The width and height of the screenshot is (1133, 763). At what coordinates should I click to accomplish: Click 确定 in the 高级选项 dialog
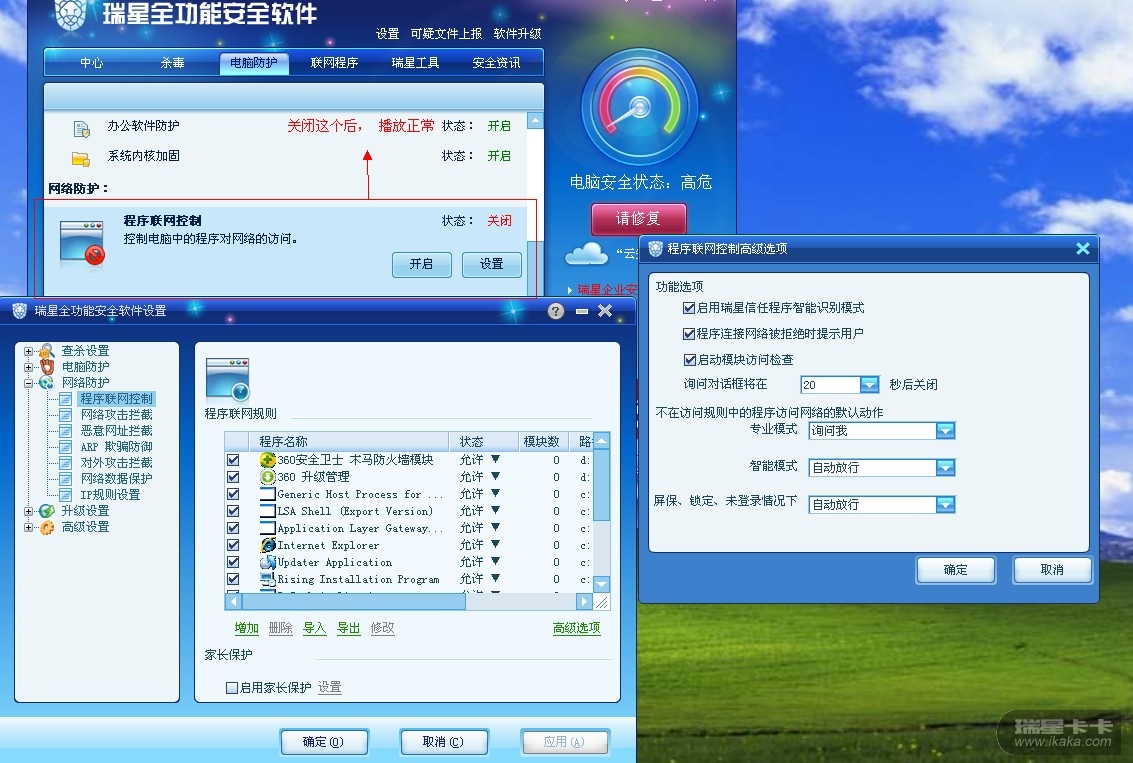click(x=955, y=570)
